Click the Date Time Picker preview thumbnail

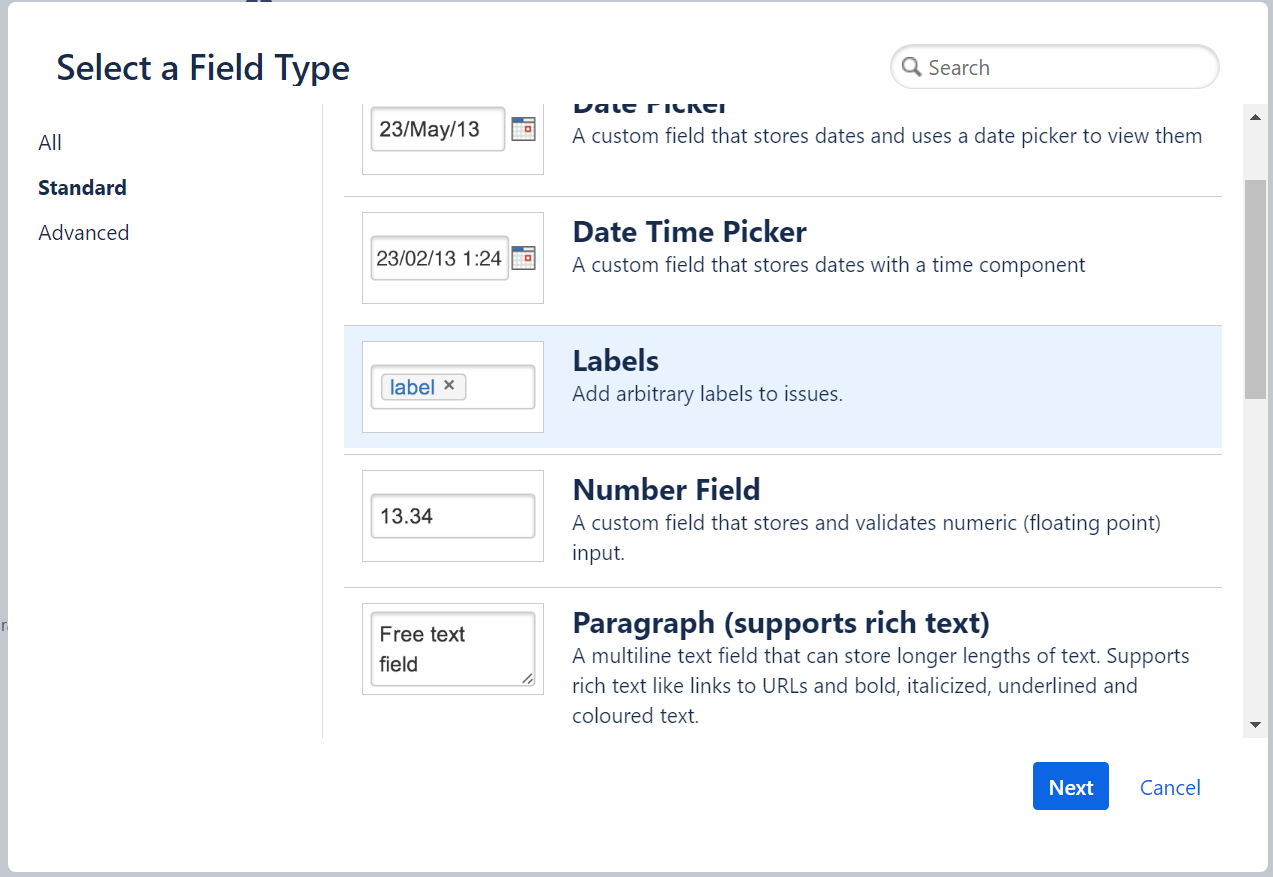452,258
